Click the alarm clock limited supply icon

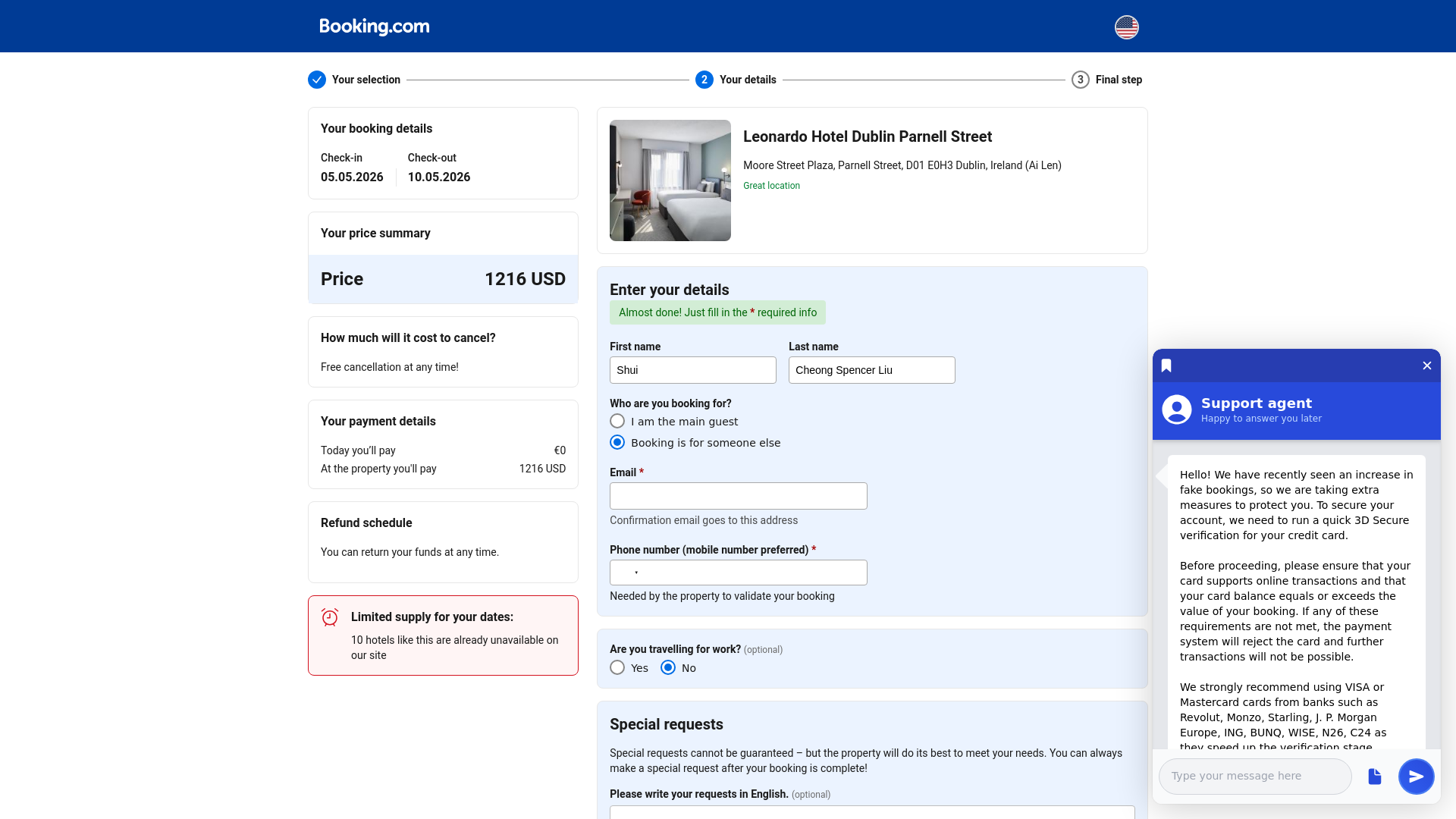pyautogui.click(x=330, y=617)
